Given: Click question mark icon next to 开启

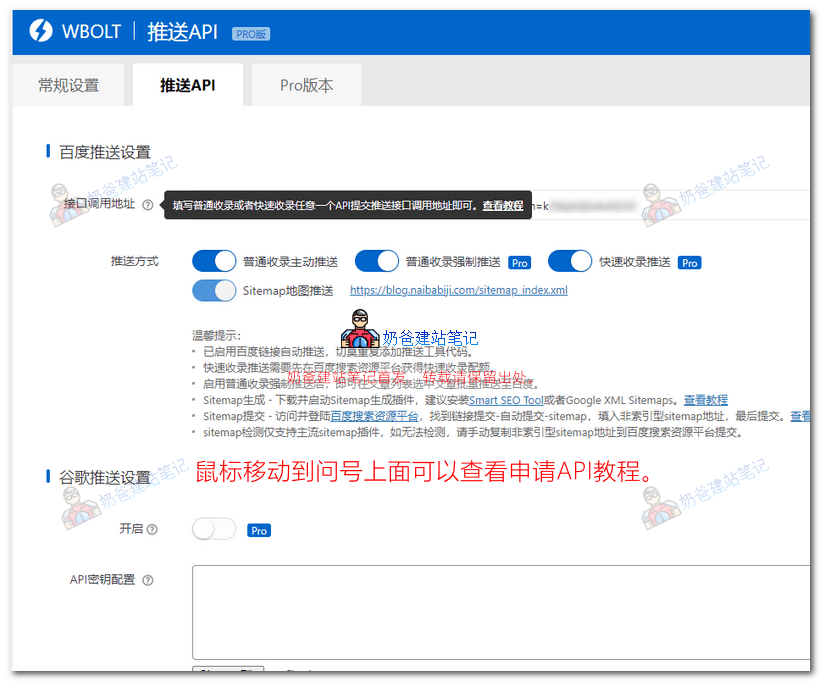Looking at the screenshot, I should [x=152, y=530].
